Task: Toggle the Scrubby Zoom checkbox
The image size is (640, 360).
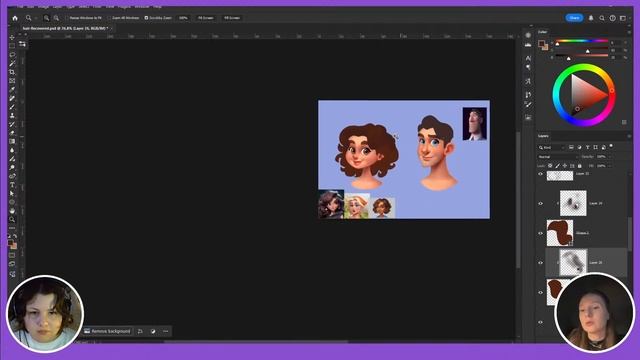Action: (x=146, y=18)
